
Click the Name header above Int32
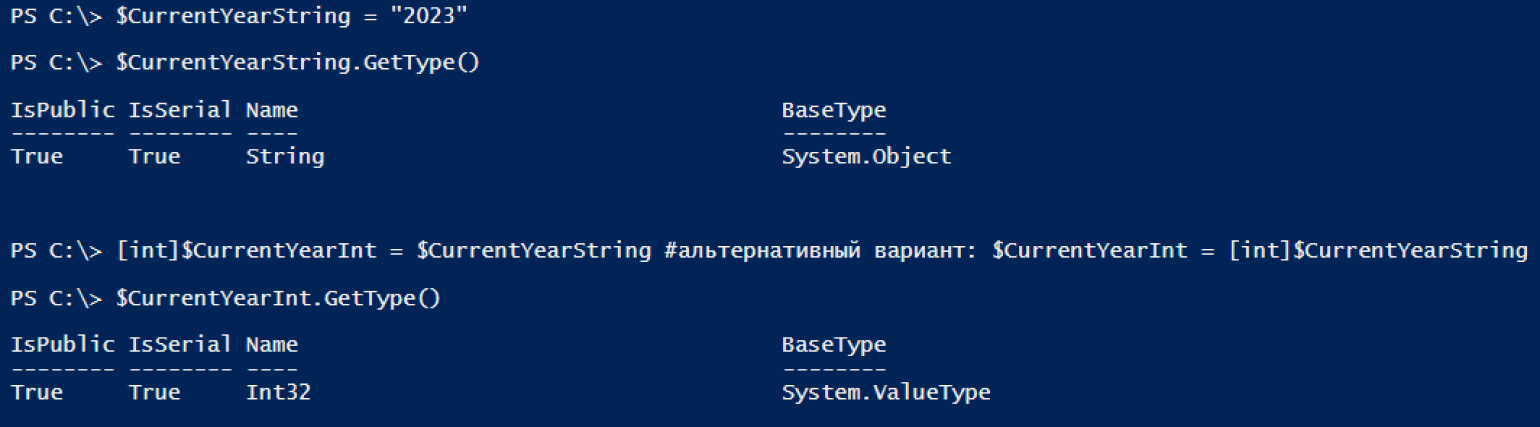coord(271,344)
